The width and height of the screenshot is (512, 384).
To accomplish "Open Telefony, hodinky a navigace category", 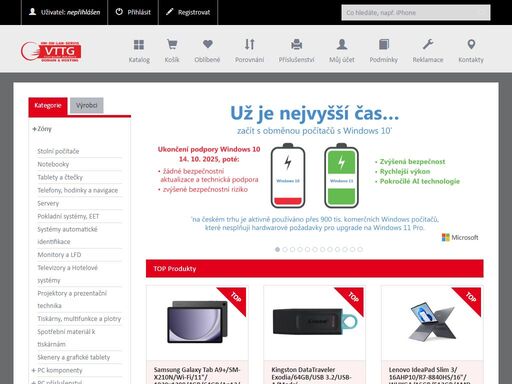I will click(x=78, y=190).
